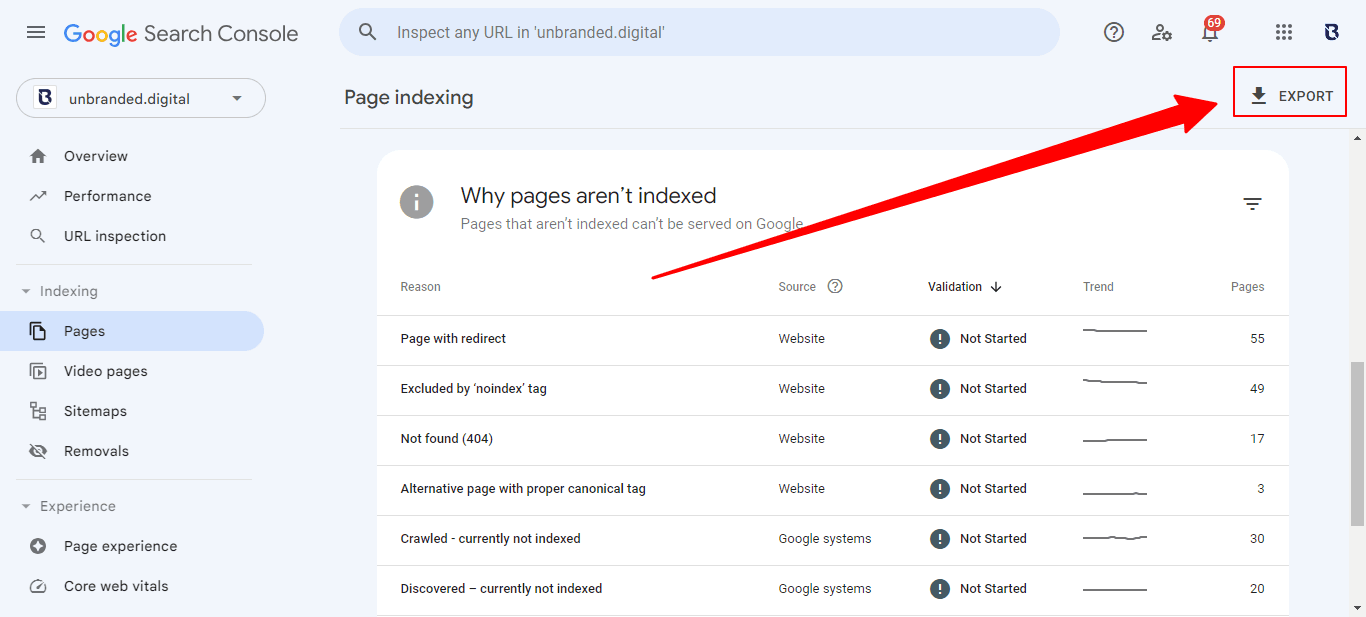Click page count 49
This screenshot has height=617, width=1366.
[x=1257, y=389]
